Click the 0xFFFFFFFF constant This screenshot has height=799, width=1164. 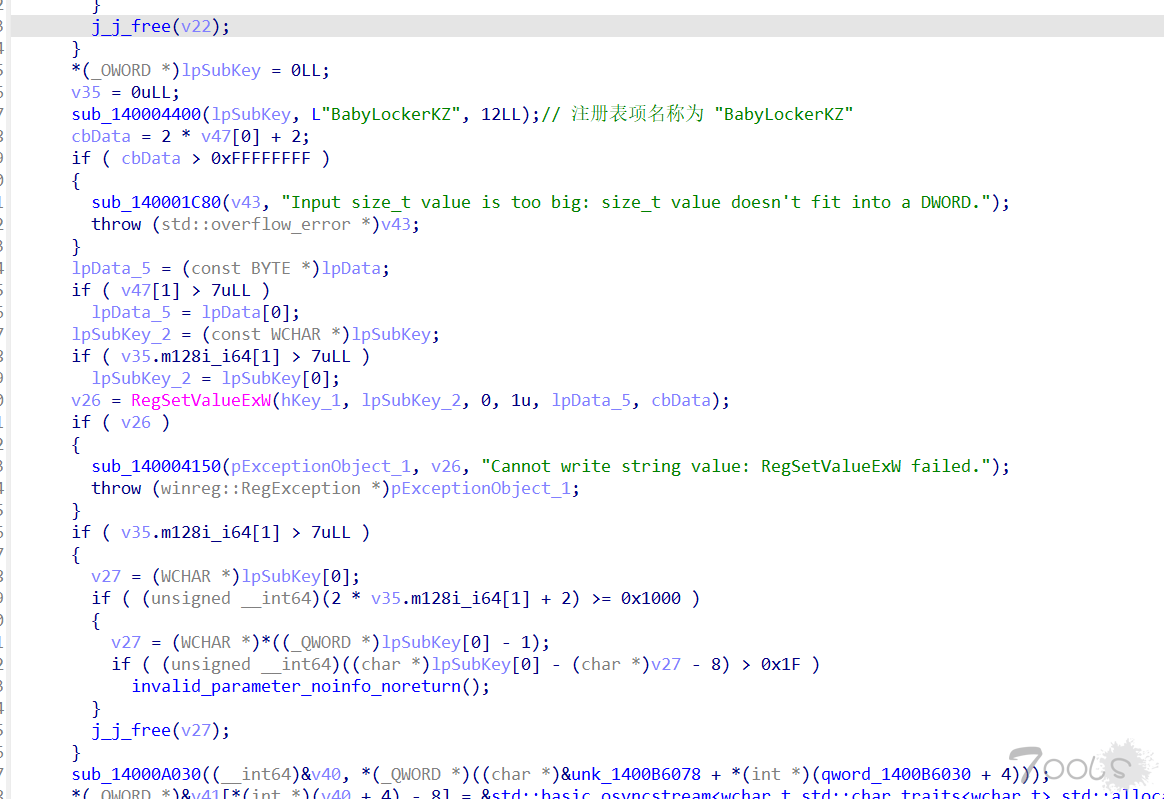tap(260, 158)
